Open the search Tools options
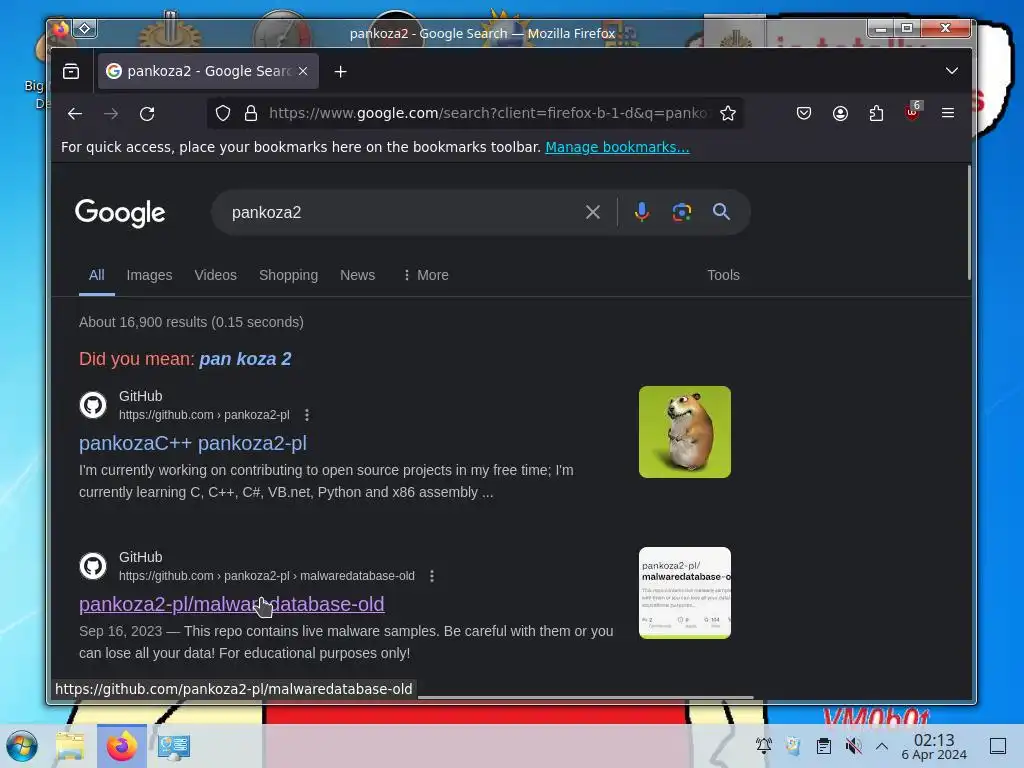This screenshot has width=1024, height=768. point(724,275)
